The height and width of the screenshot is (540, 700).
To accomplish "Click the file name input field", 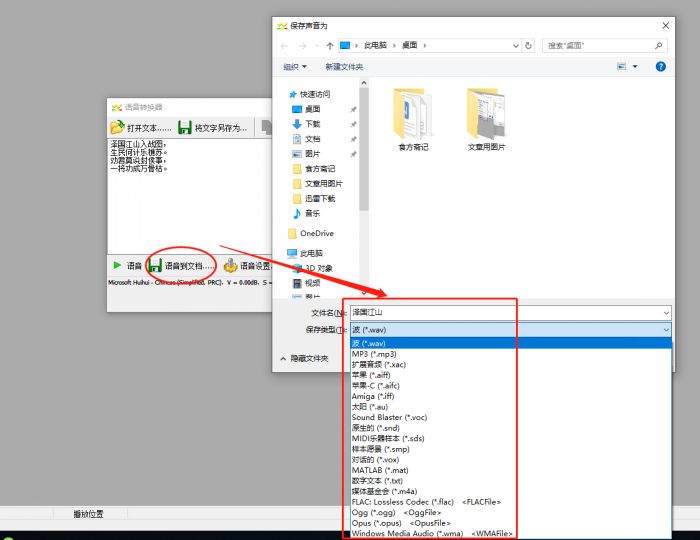I will [510, 312].
